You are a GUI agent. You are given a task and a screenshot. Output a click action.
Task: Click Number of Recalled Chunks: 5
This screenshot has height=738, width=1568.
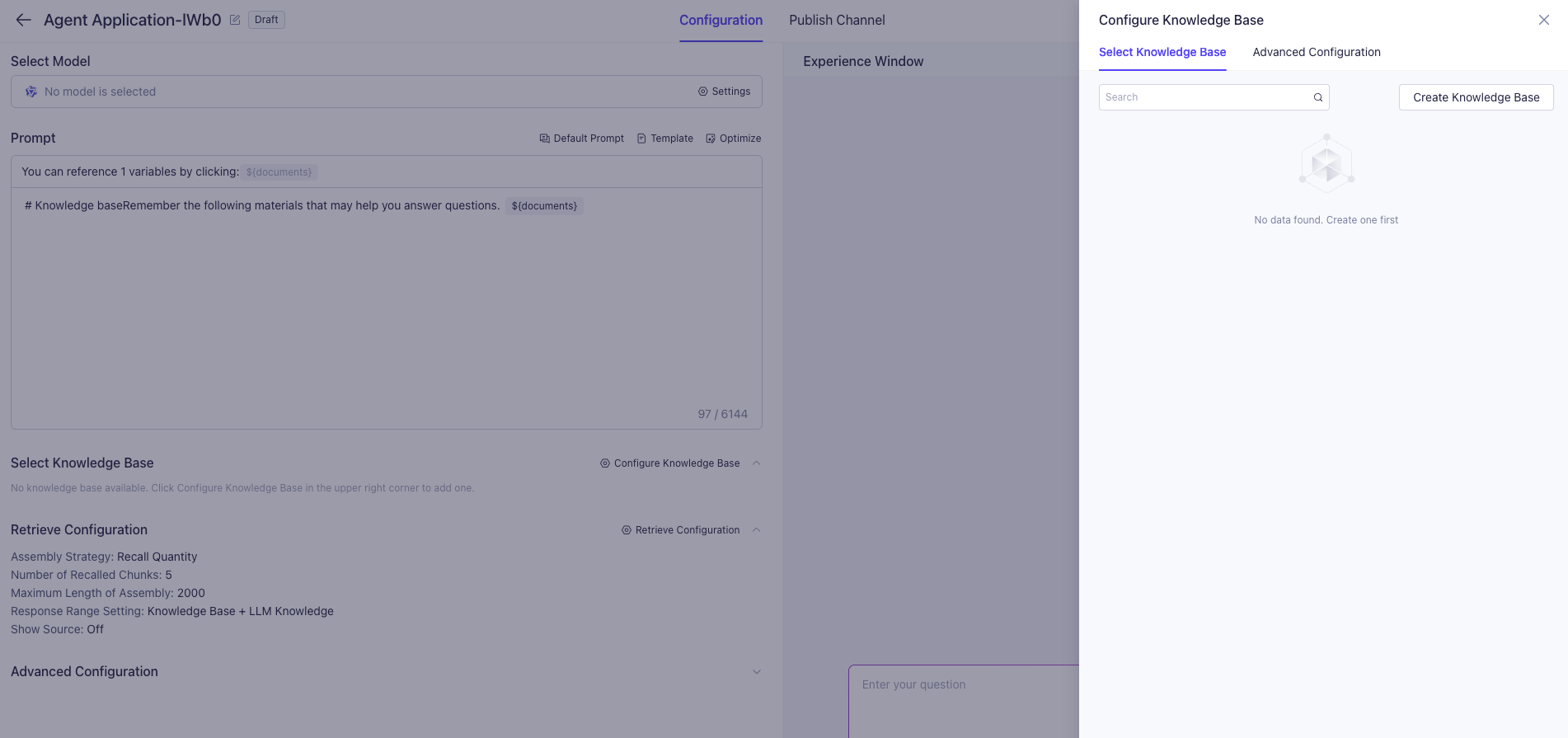92,575
